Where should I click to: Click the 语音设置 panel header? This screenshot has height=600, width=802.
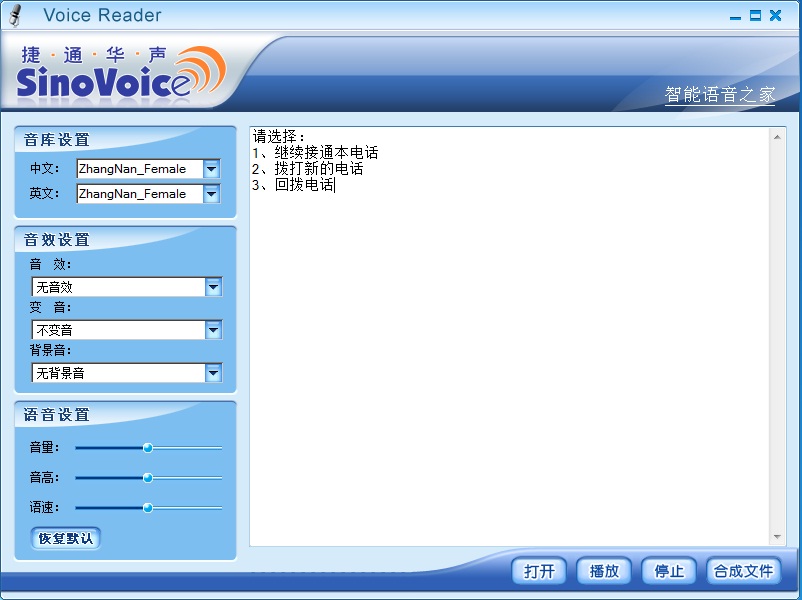tap(57, 414)
